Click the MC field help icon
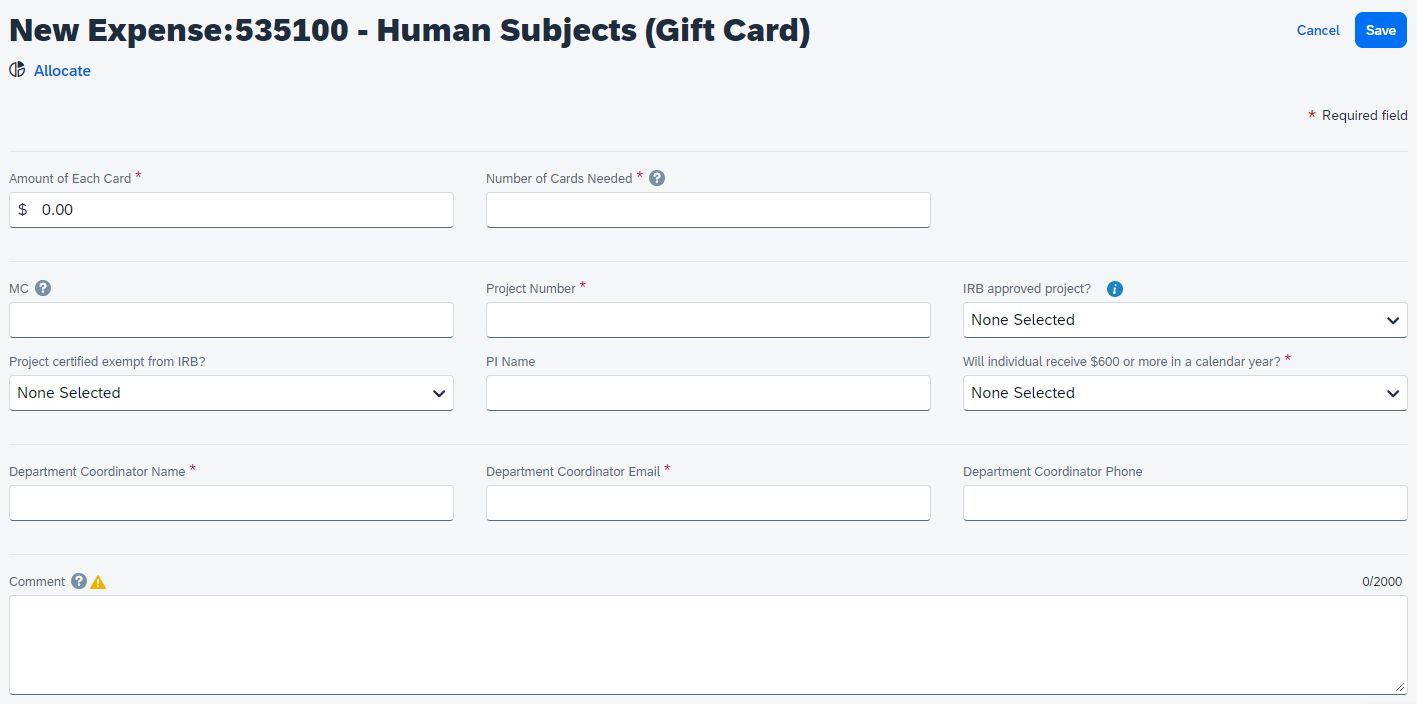Image resolution: width=1417 pixels, height=704 pixels. [43, 288]
